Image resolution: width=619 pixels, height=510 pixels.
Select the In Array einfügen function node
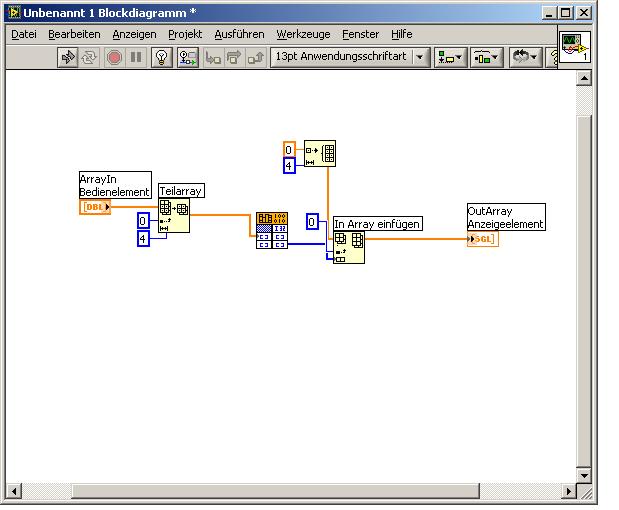(x=349, y=248)
